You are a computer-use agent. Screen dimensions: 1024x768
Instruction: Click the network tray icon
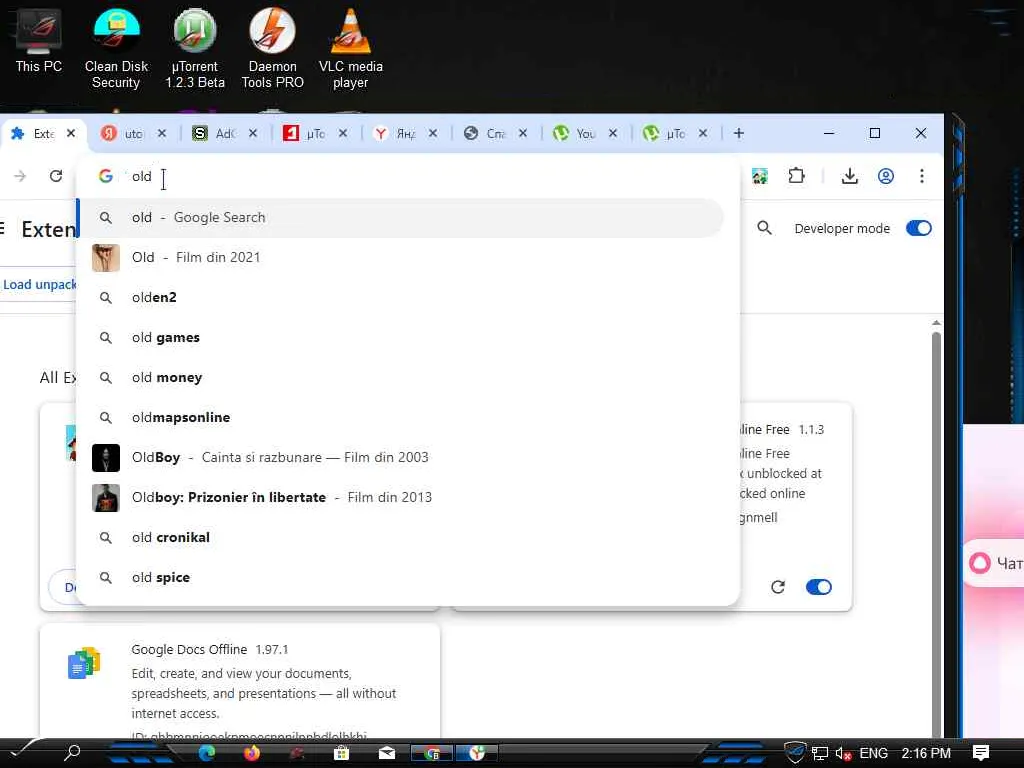[820, 754]
